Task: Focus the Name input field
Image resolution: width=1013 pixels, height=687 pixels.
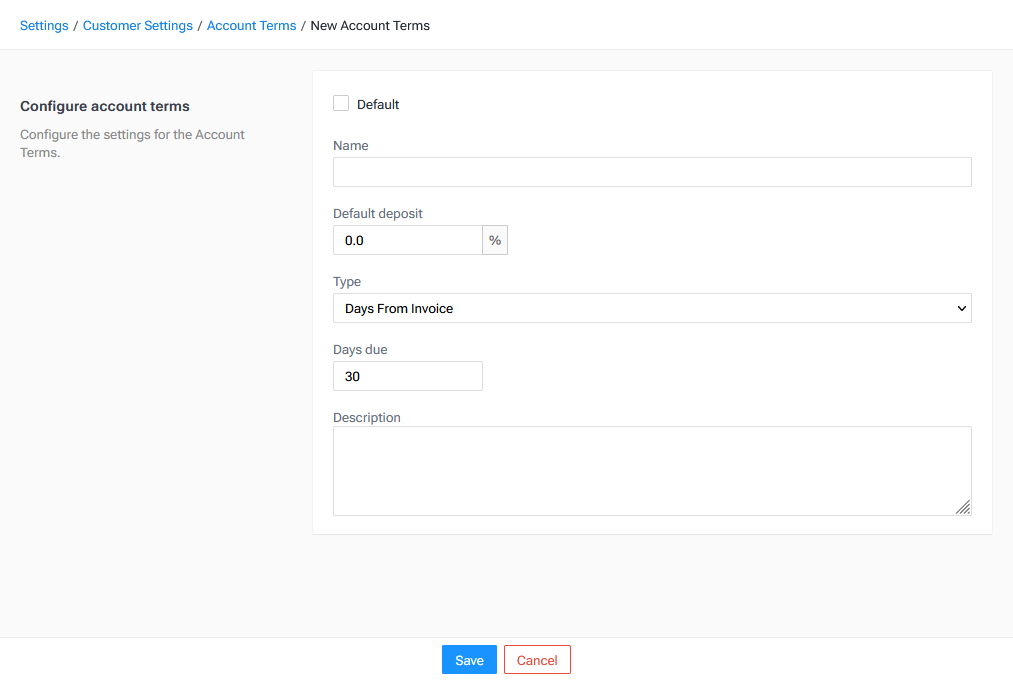Action: [652, 172]
